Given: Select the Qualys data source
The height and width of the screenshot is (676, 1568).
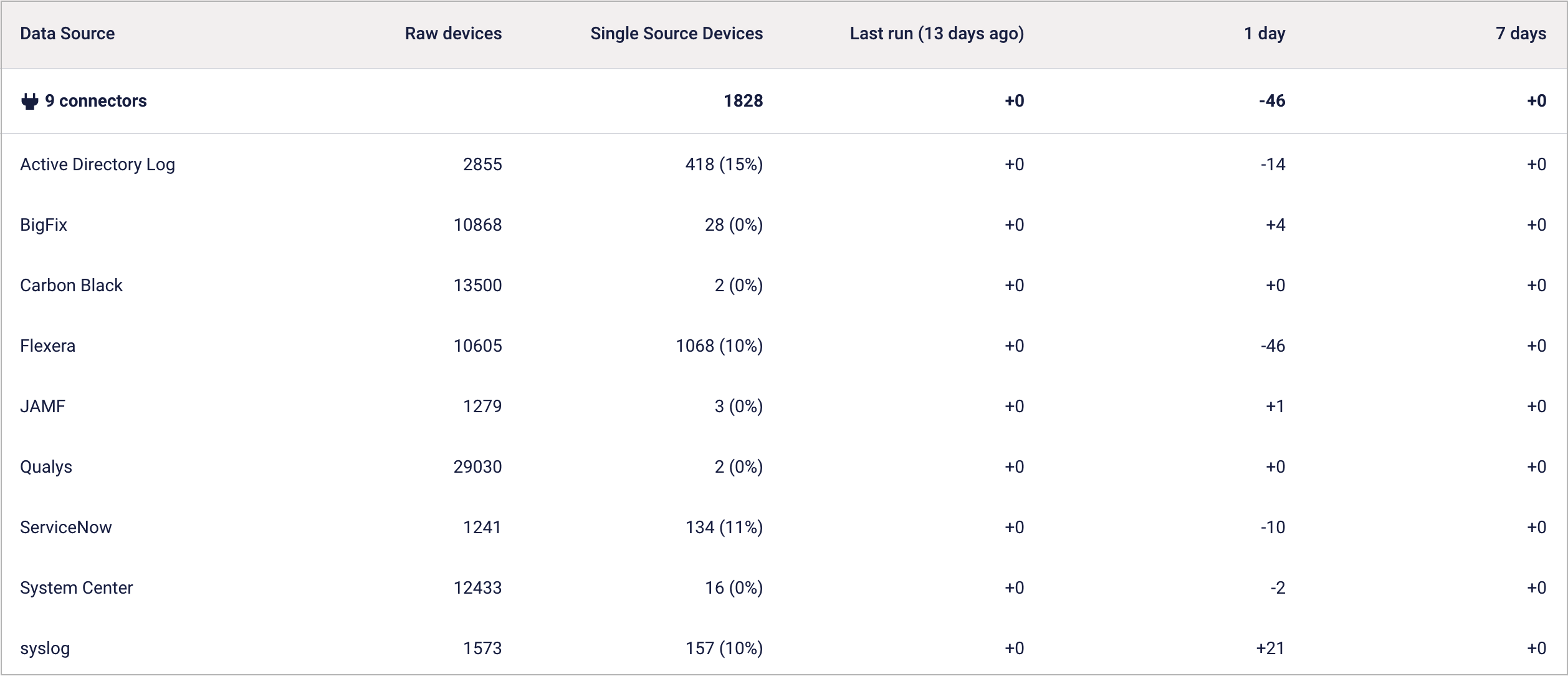Looking at the screenshot, I should [46, 467].
